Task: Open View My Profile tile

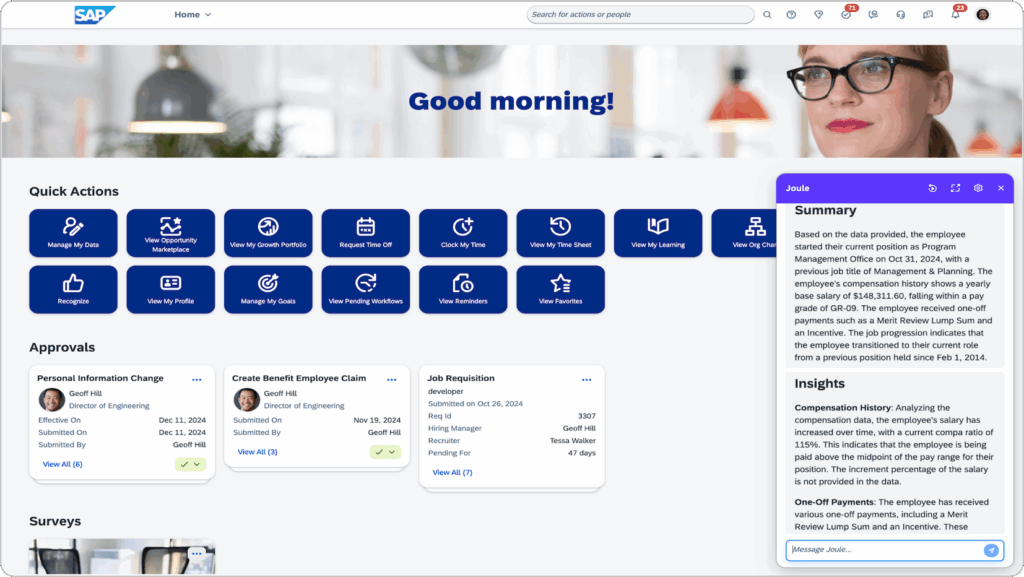Action: coord(170,289)
